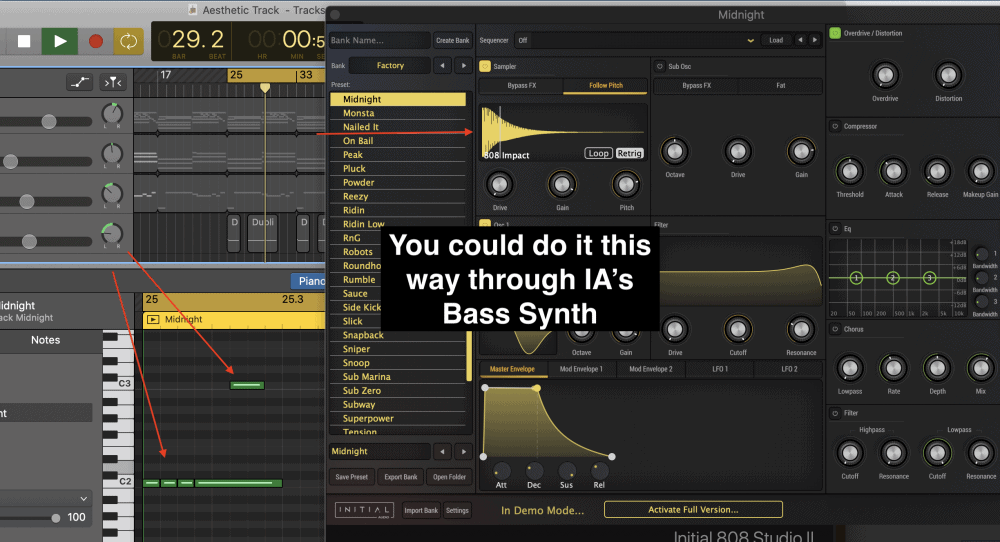Viewport: 1000px width, 542px height.
Task: Turn the envelope Att knob
Action: point(501,471)
